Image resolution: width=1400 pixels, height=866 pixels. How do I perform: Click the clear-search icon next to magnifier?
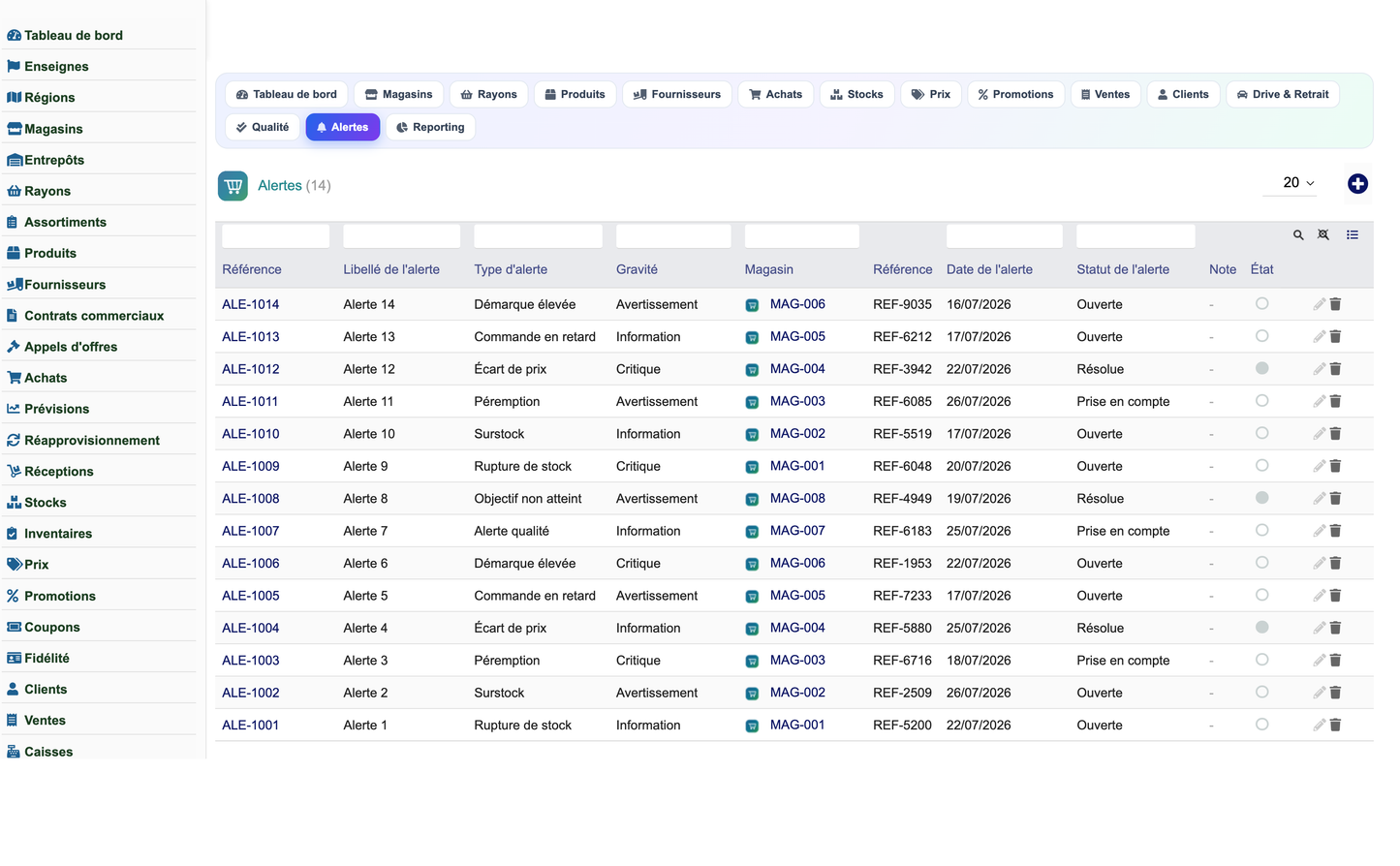tap(1323, 235)
